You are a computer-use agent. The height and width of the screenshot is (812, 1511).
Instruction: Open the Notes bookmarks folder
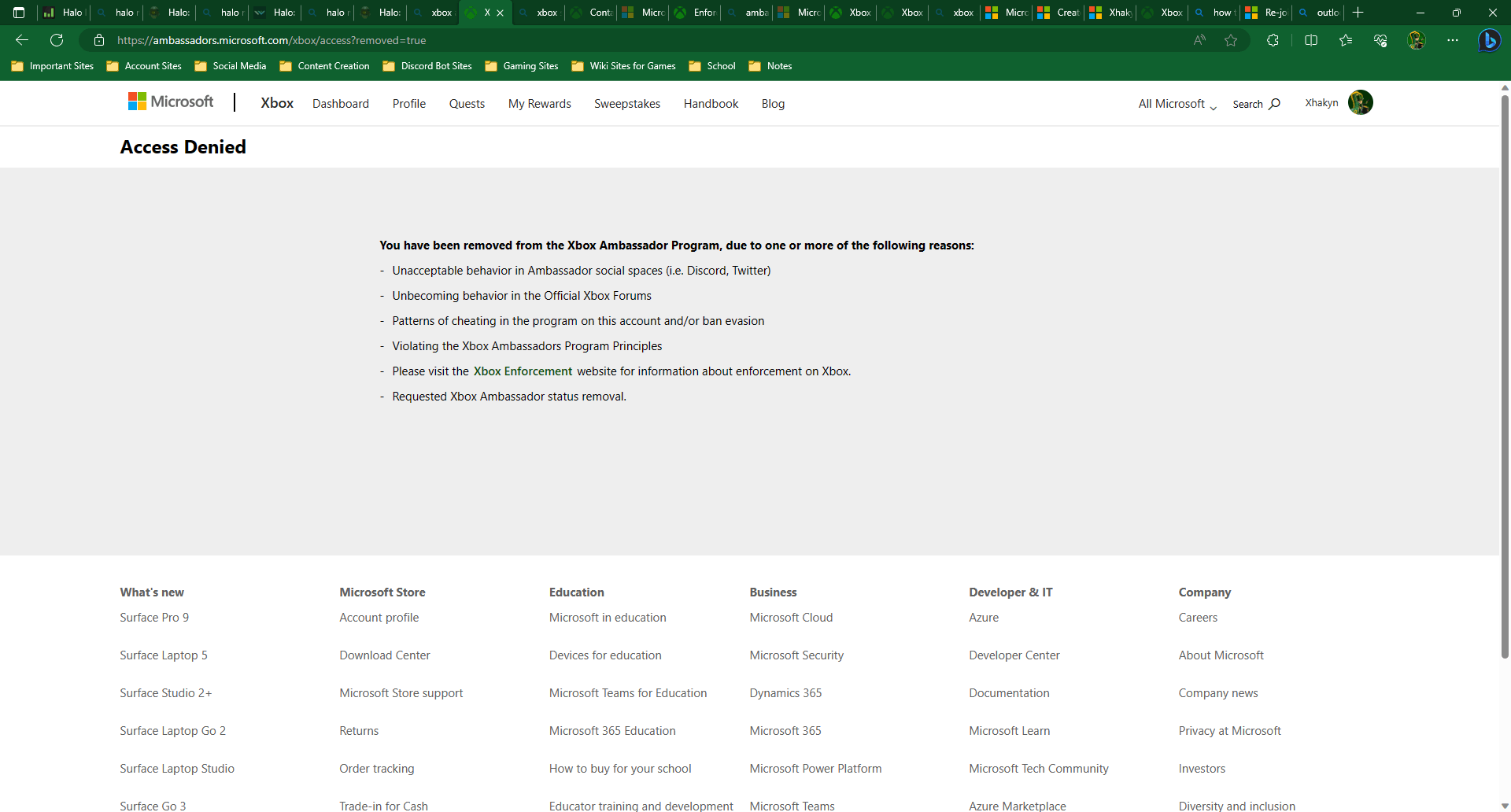tap(770, 66)
